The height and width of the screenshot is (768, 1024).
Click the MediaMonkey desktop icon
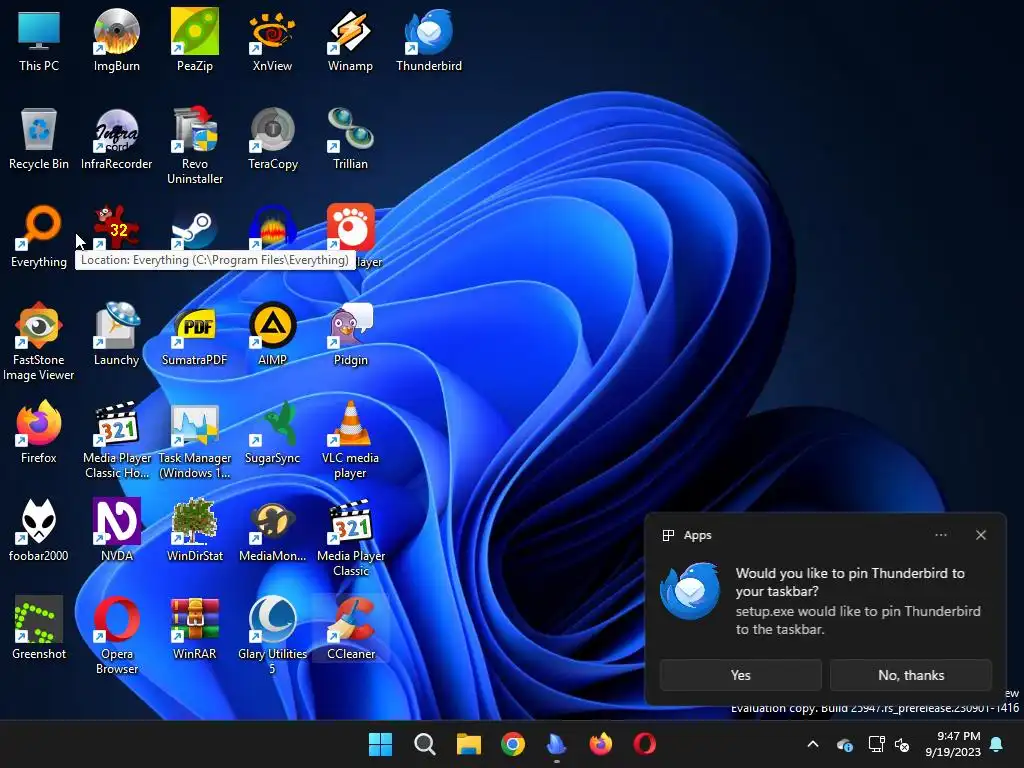pos(272,530)
